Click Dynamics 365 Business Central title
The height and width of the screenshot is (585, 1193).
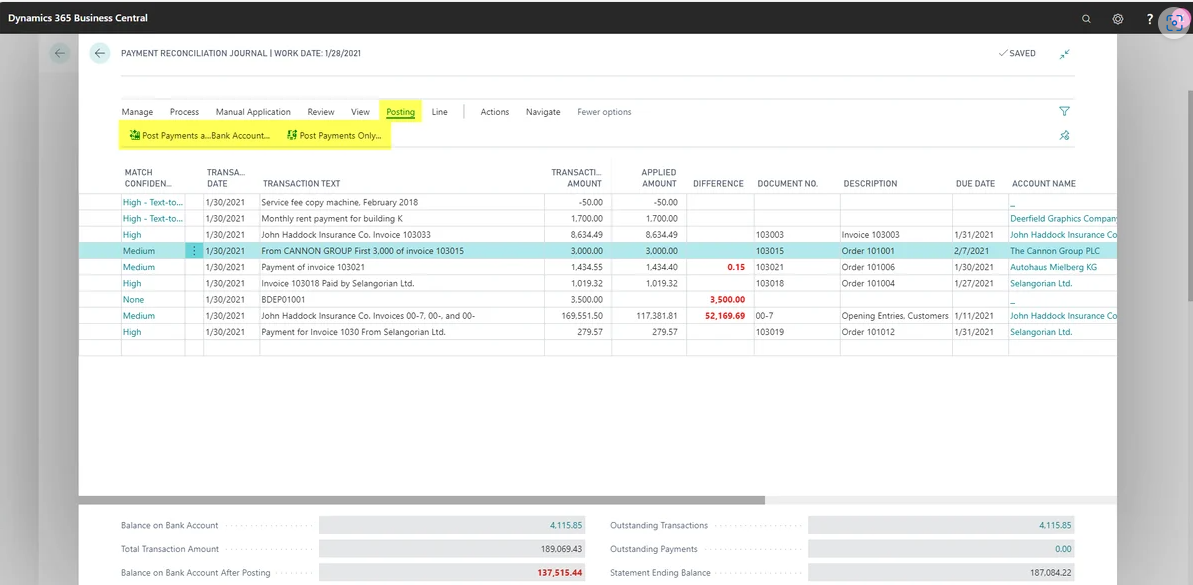[78, 17]
